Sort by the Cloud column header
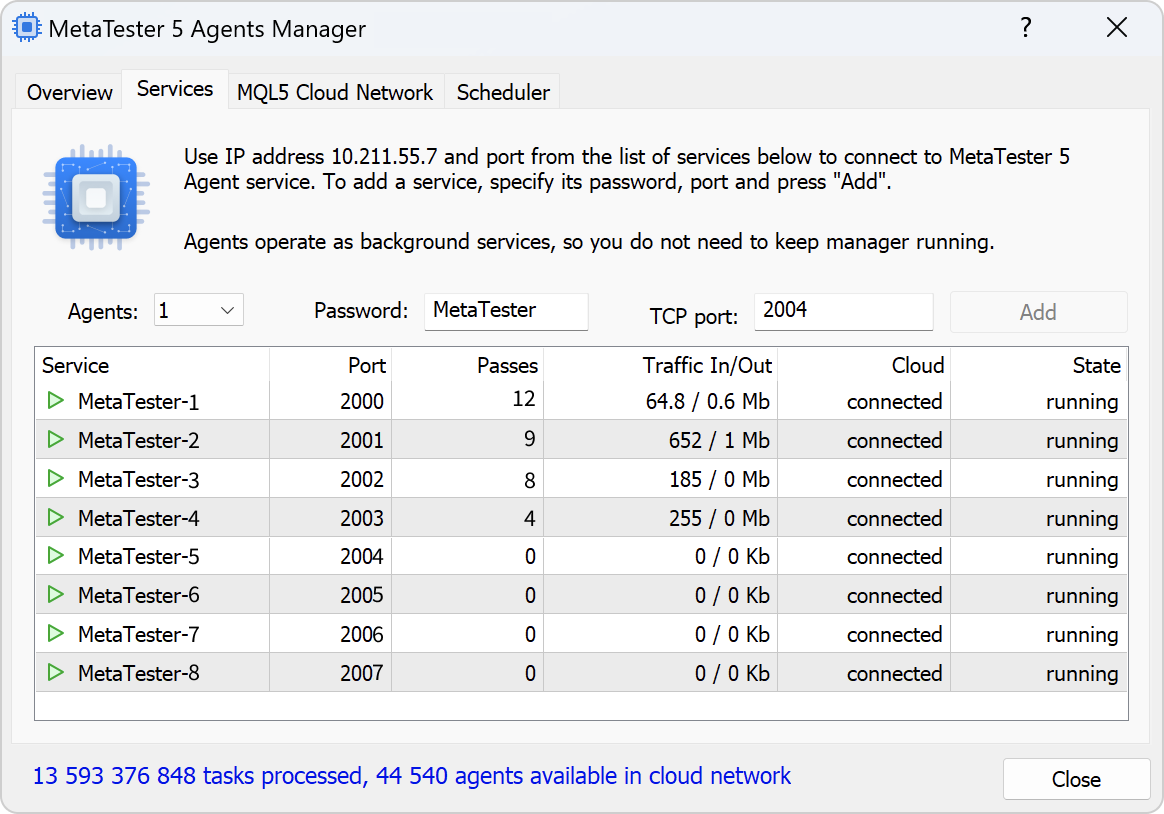The width and height of the screenshot is (1164, 814). click(864, 365)
